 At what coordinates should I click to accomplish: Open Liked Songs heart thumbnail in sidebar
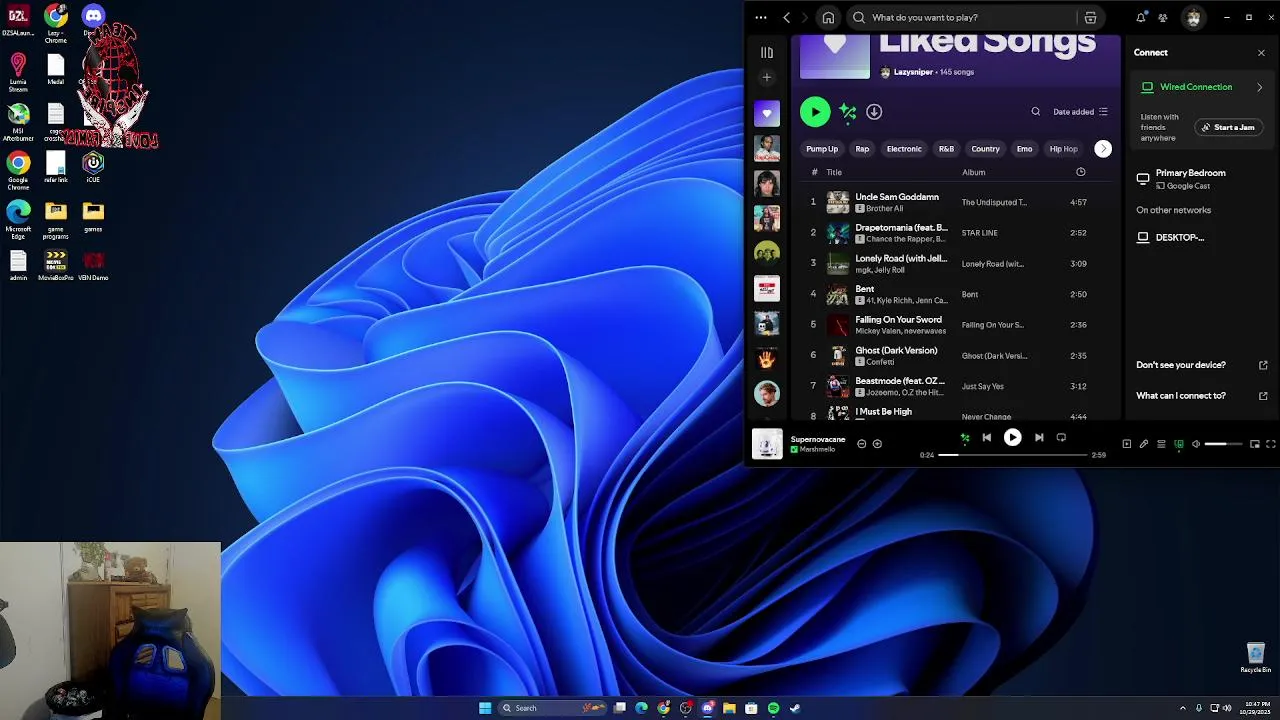(767, 113)
